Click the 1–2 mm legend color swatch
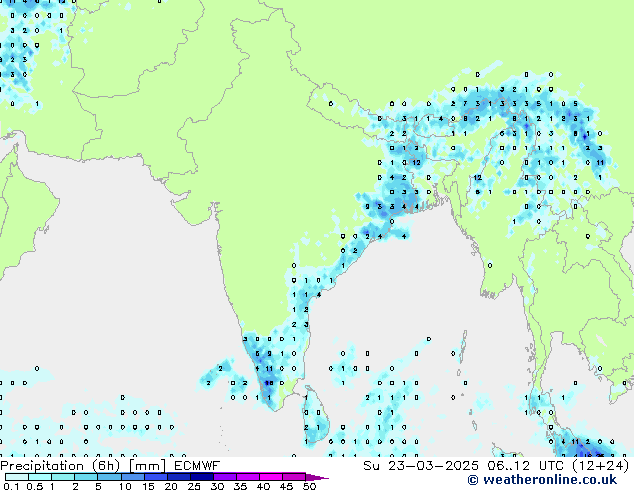 pos(63,477)
